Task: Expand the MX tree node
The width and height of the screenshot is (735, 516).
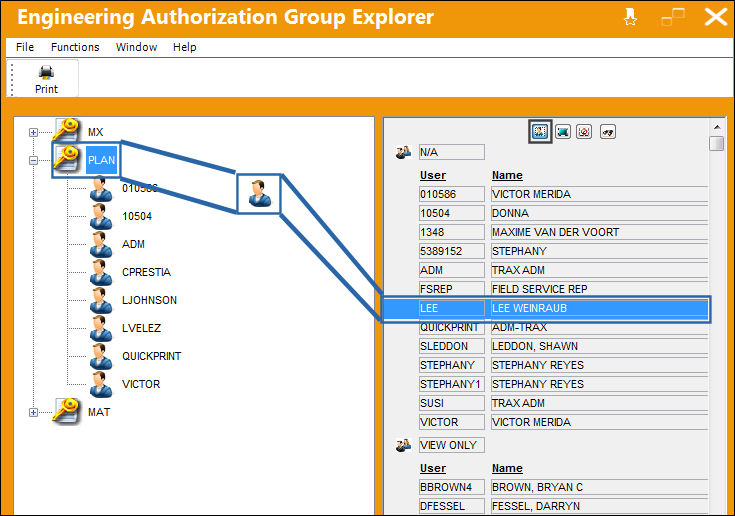Action: pyautogui.click(x=33, y=132)
